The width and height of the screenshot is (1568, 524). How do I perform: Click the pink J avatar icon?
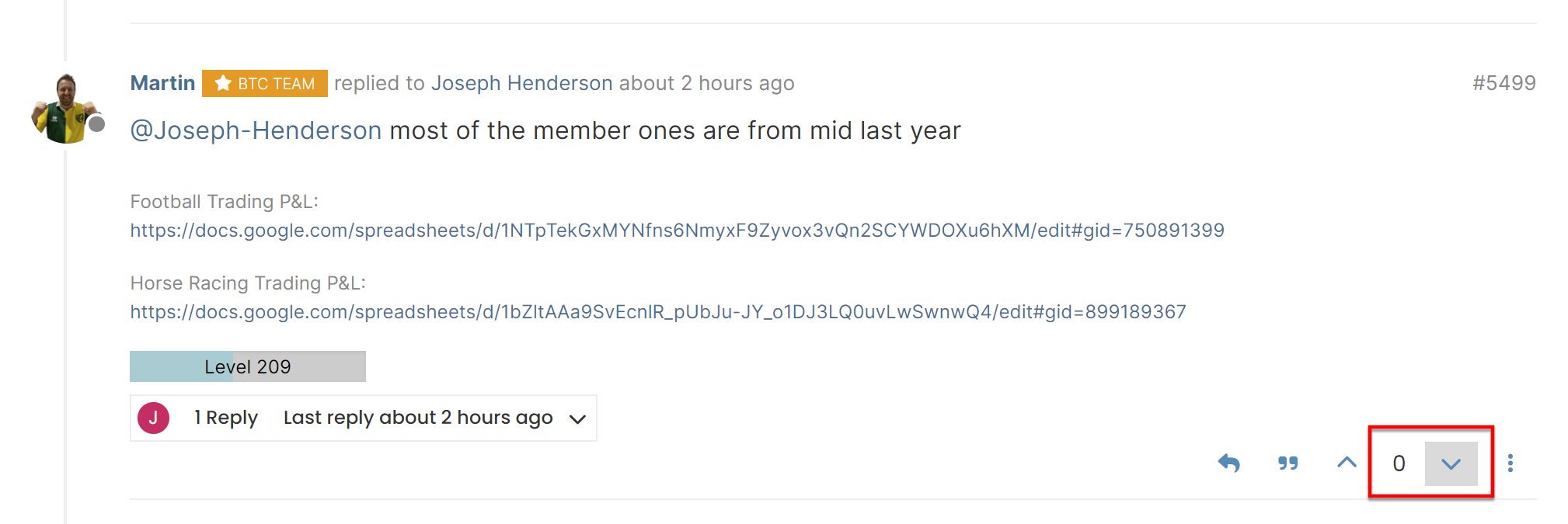click(x=153, y=418)
